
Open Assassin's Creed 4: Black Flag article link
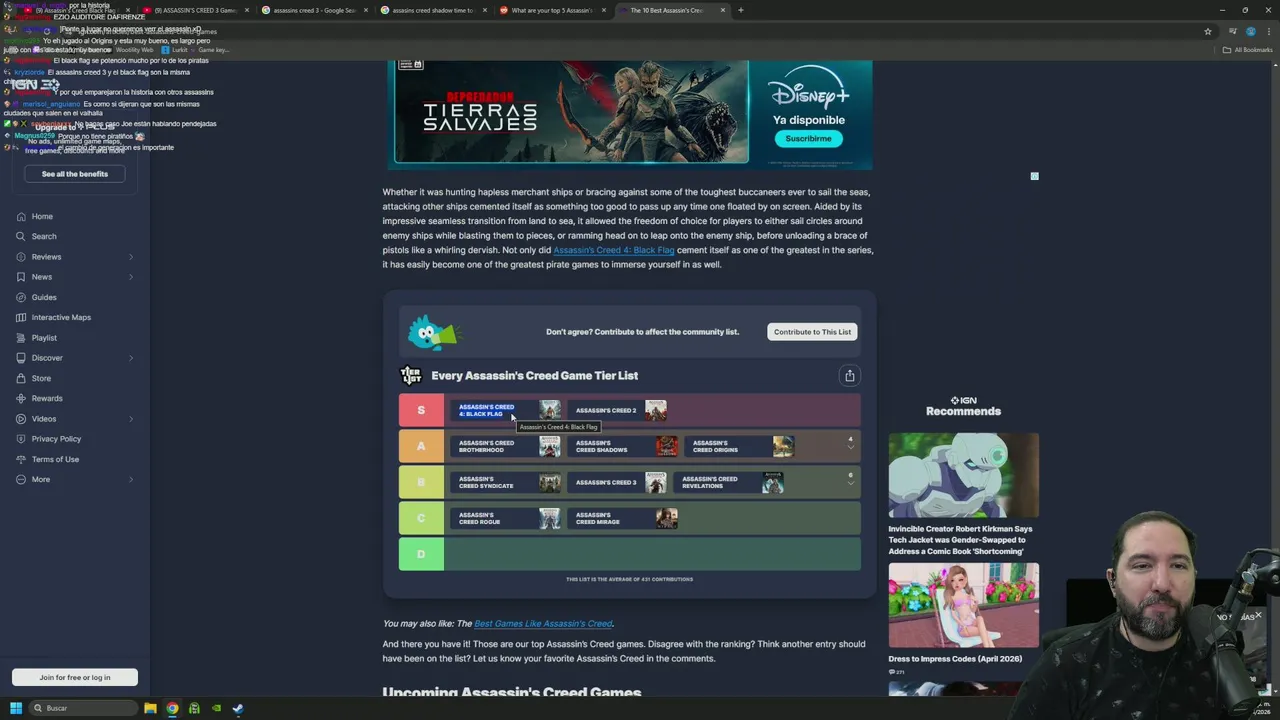tap(613, 250)
